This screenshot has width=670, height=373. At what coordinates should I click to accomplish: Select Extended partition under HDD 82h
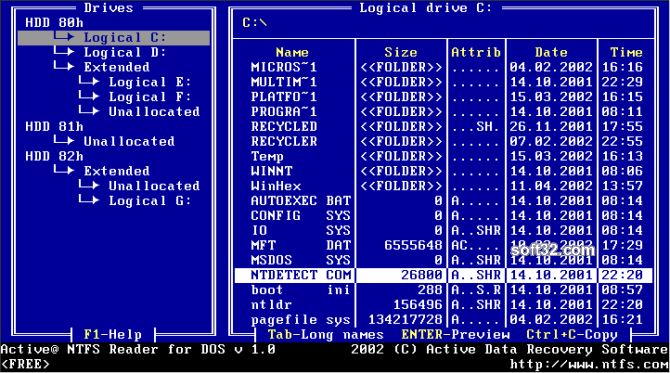coord(116,171)
